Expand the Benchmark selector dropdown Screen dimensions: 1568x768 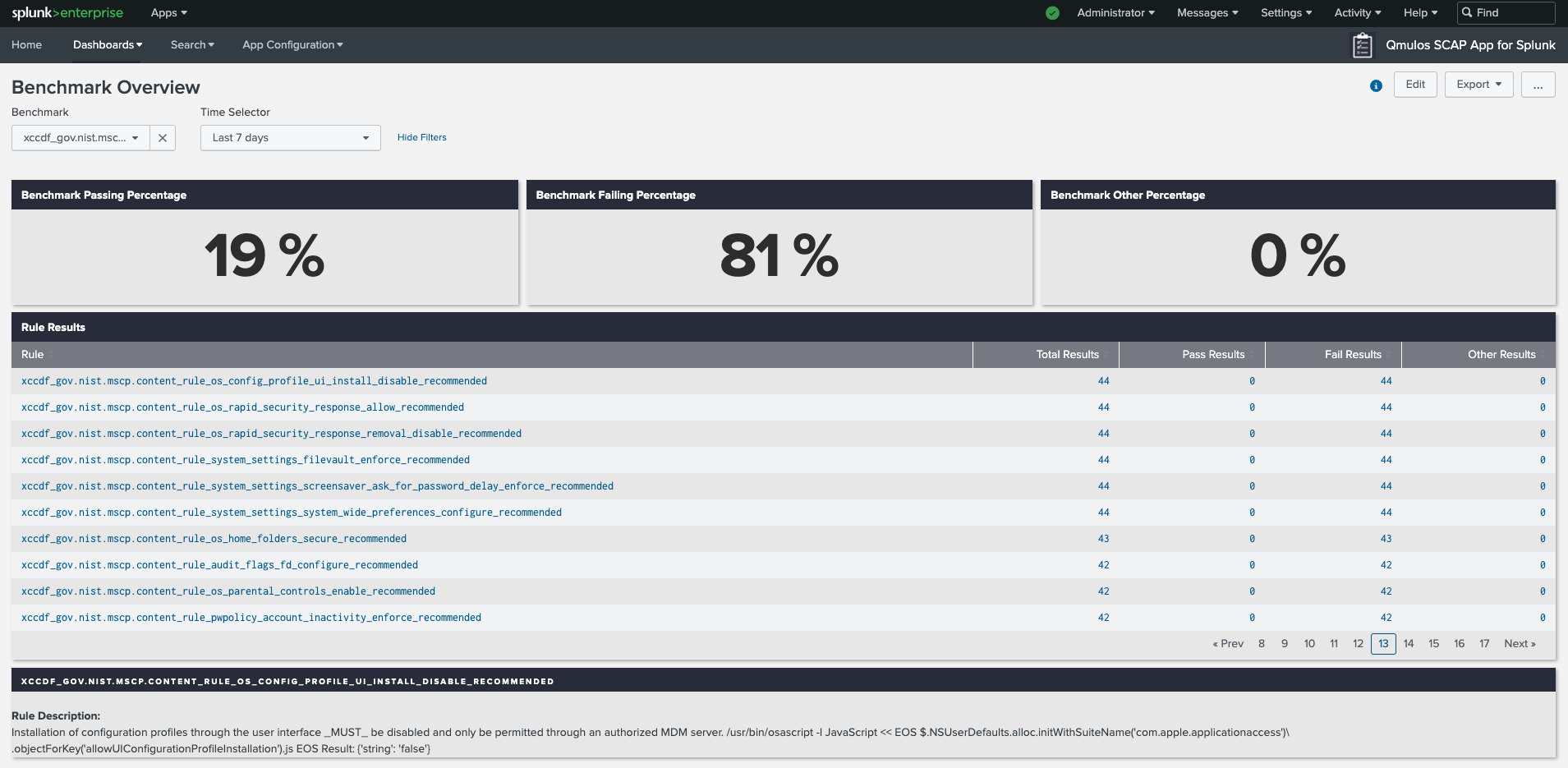[80, 138]
